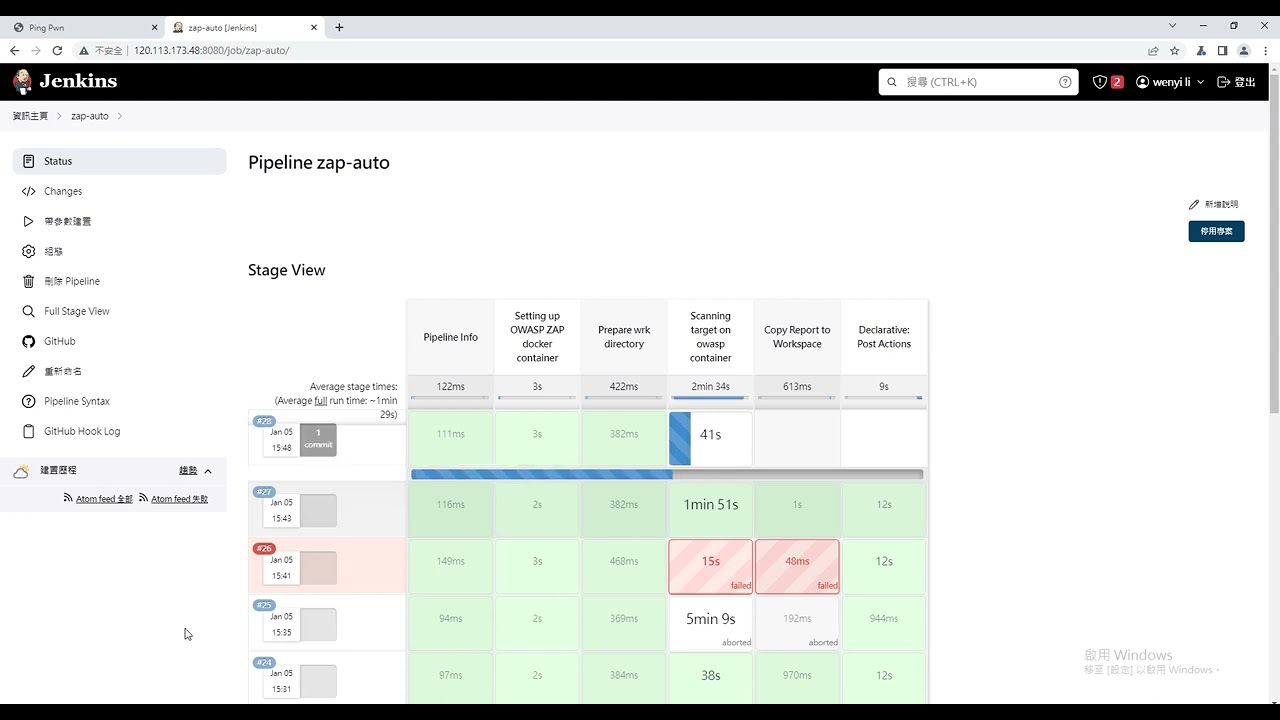
Task: Click the aborted 5min 9s stage cell
Action: (x=710, y=624)
